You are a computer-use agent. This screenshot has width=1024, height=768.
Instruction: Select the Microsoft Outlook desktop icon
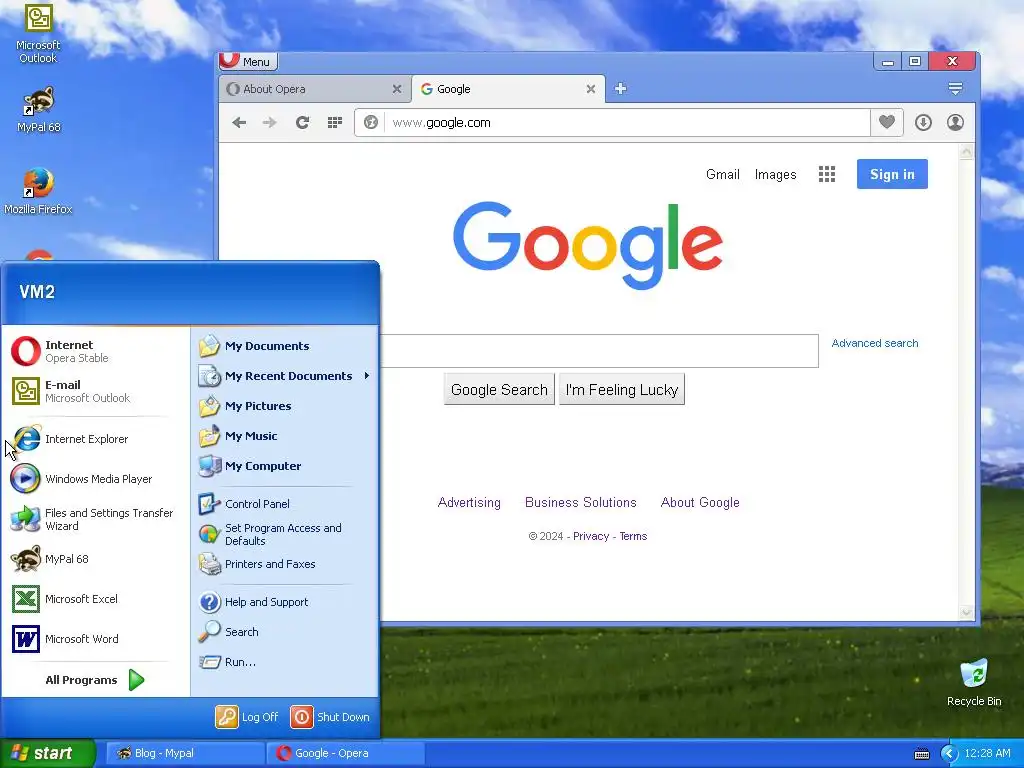click(38, 34)
